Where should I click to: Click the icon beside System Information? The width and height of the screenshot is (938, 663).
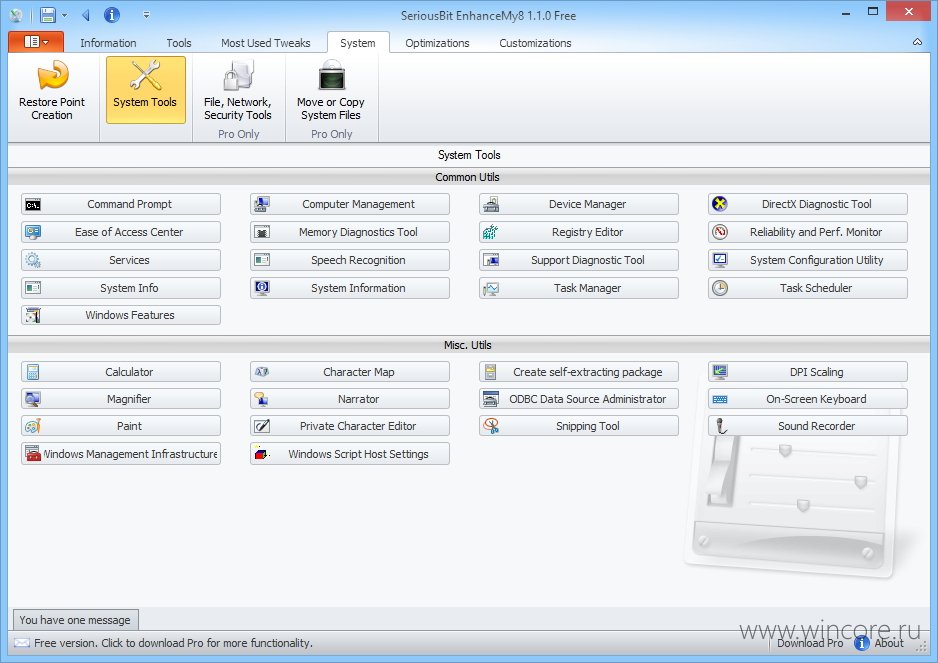(261, 288)
